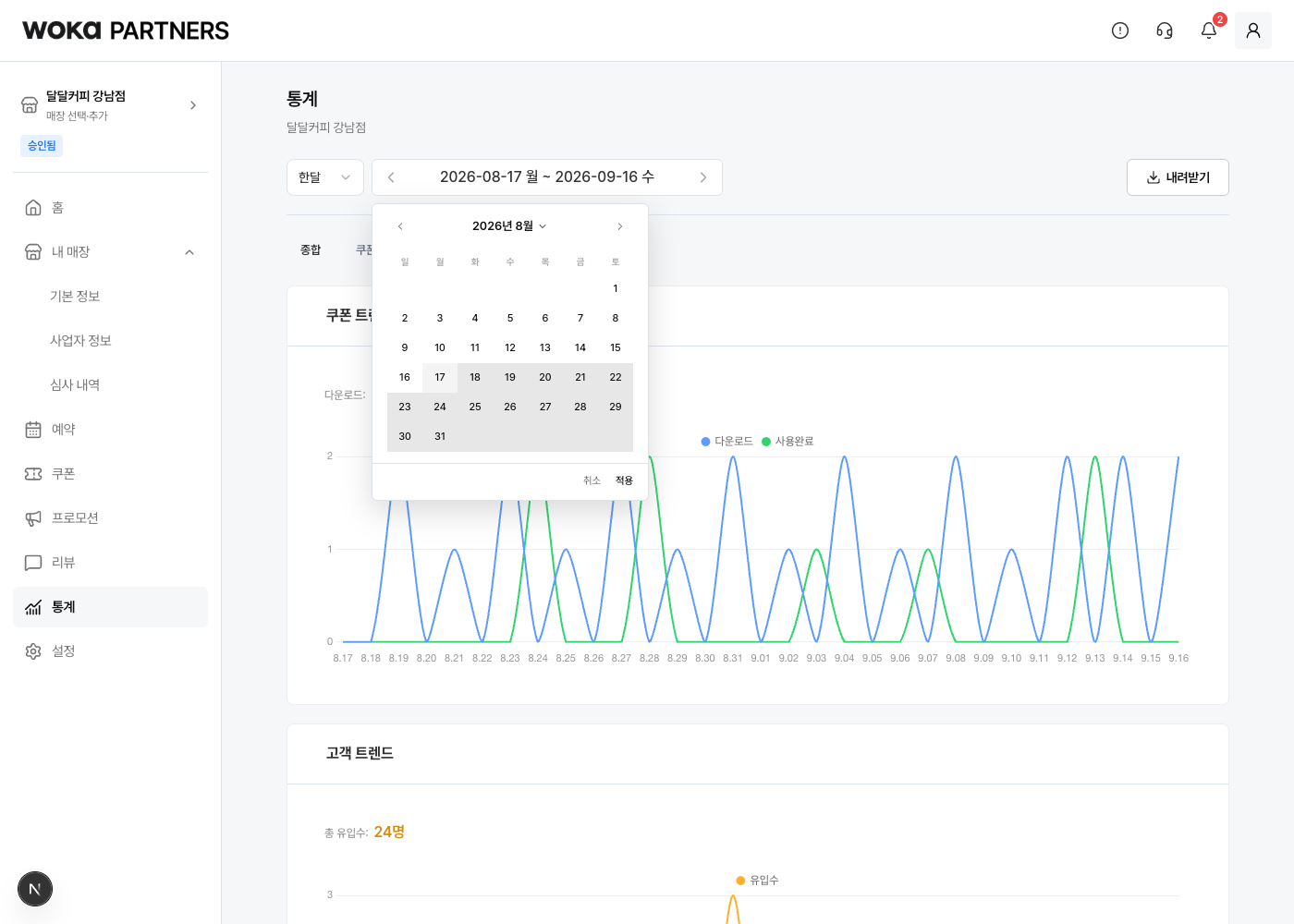1294x924 pixels.
Task: Pick August 1 in calendar
Action: (616, 289)
